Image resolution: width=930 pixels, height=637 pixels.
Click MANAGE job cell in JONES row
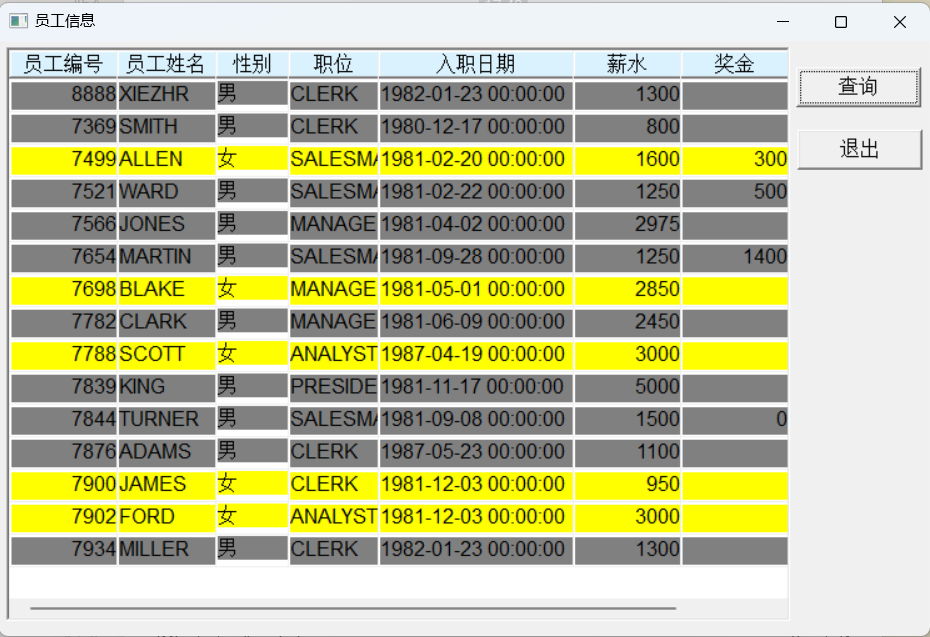coord(333,225)
